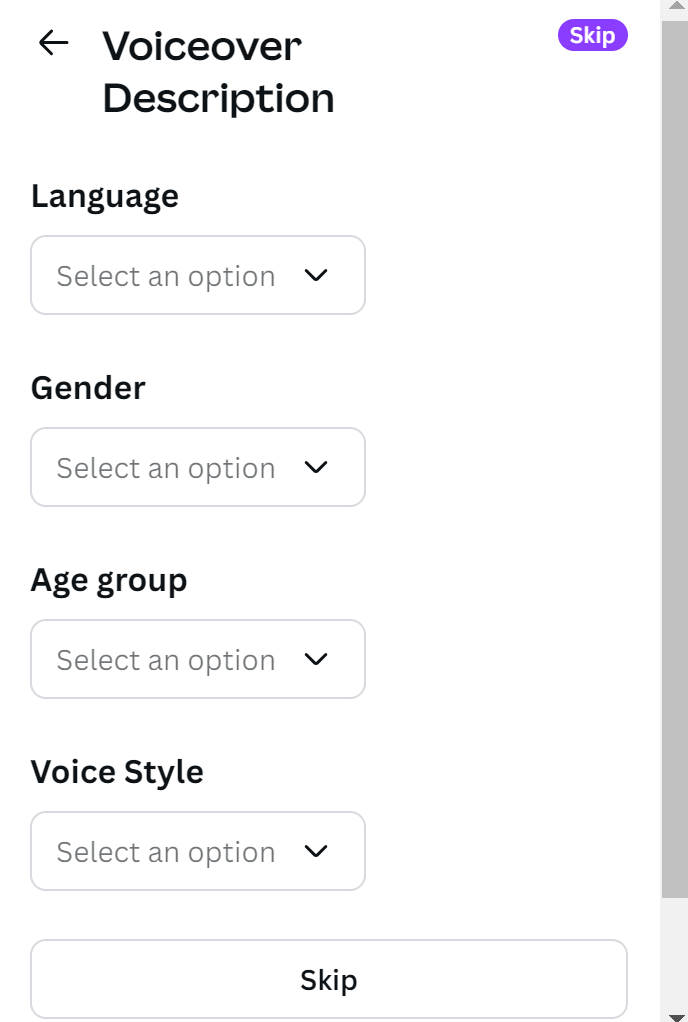
Task: Click the Language dropdown chevron arrow
Action: [316, 275]
